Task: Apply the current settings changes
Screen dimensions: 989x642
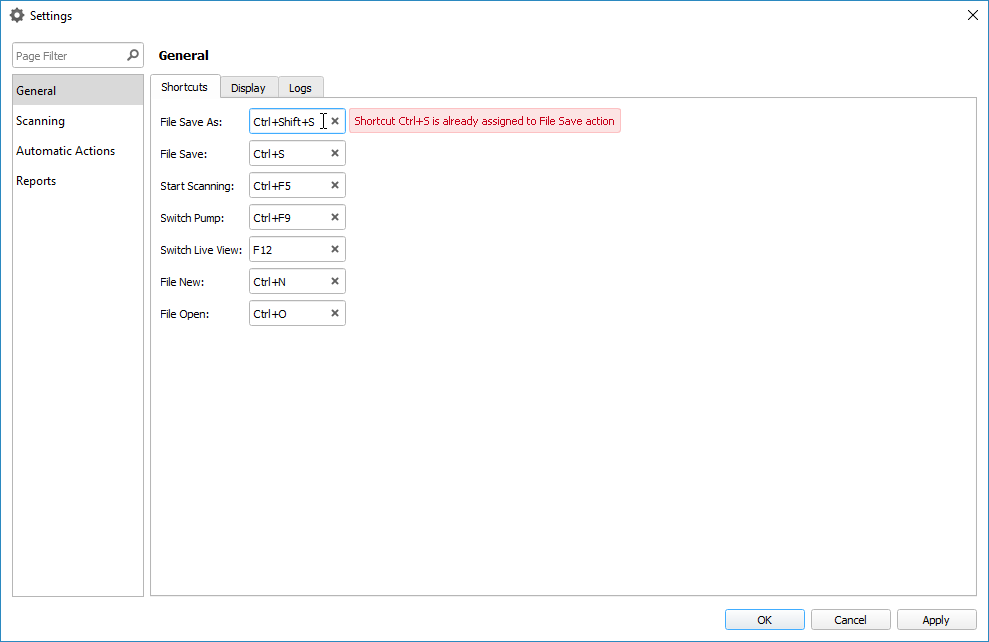Action: 936,619
